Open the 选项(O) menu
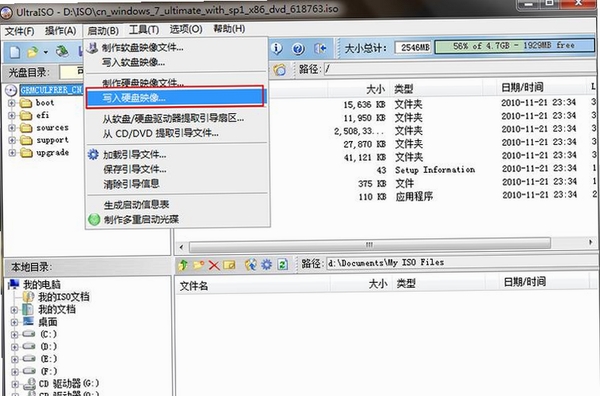Screen dimensions: 600x396 tap(186, 29)
